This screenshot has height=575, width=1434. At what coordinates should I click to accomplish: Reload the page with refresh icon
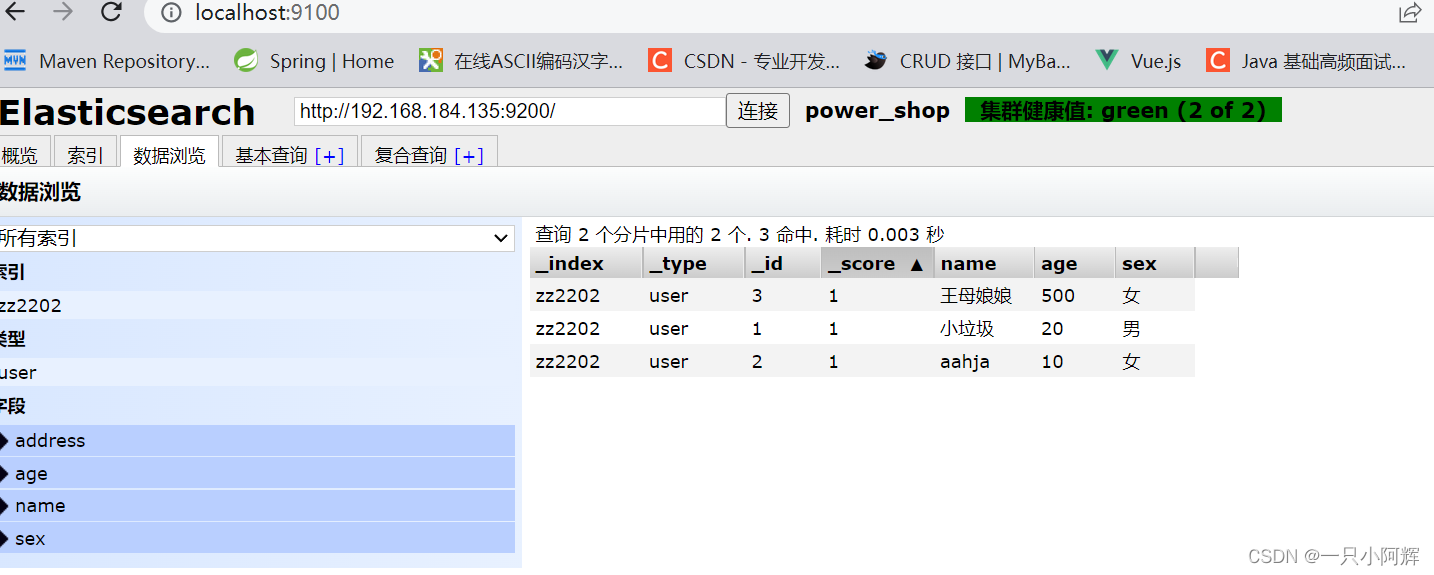click(111, 12)
